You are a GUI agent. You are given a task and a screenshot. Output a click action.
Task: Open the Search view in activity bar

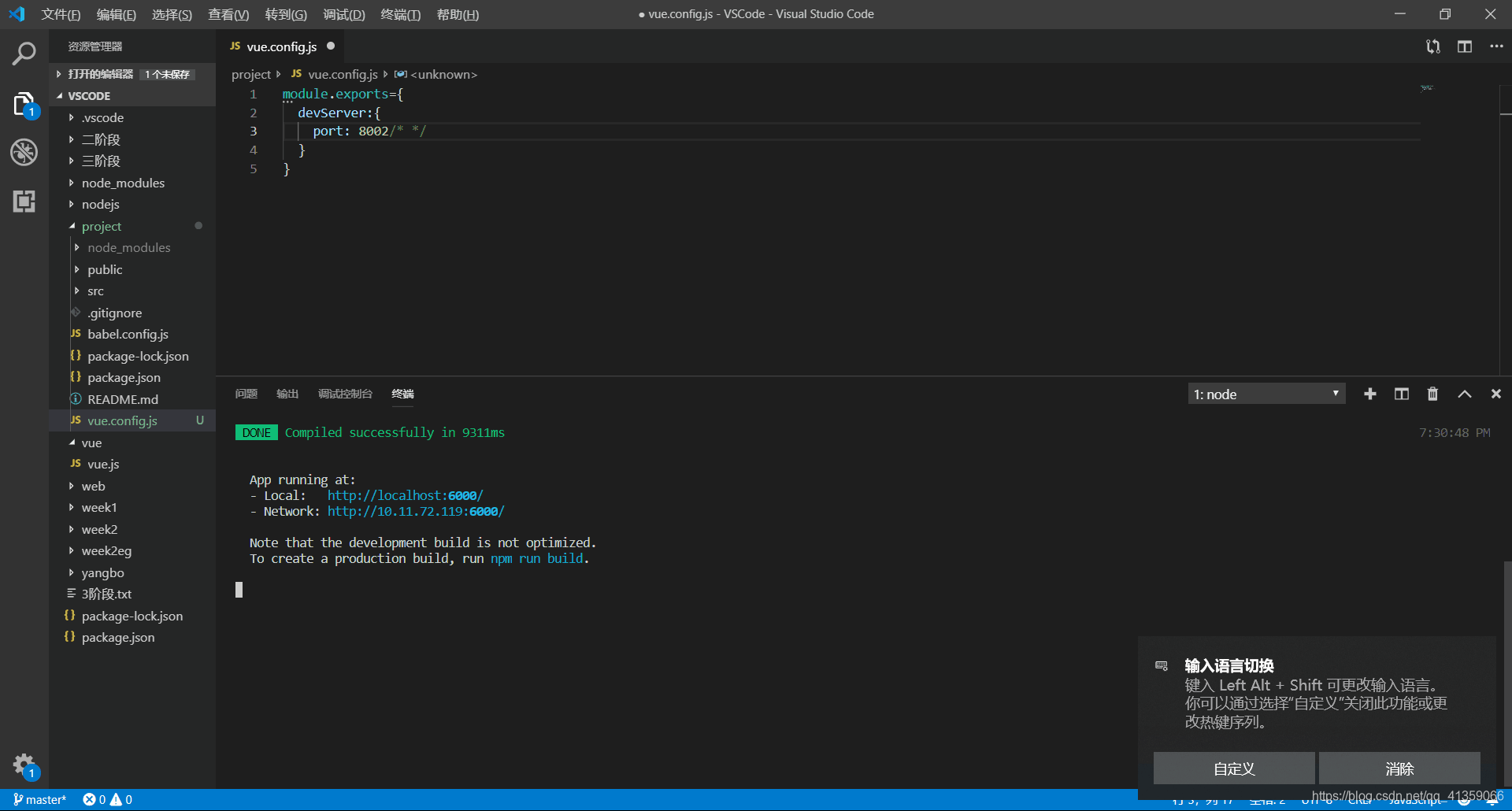coord(24,54)
